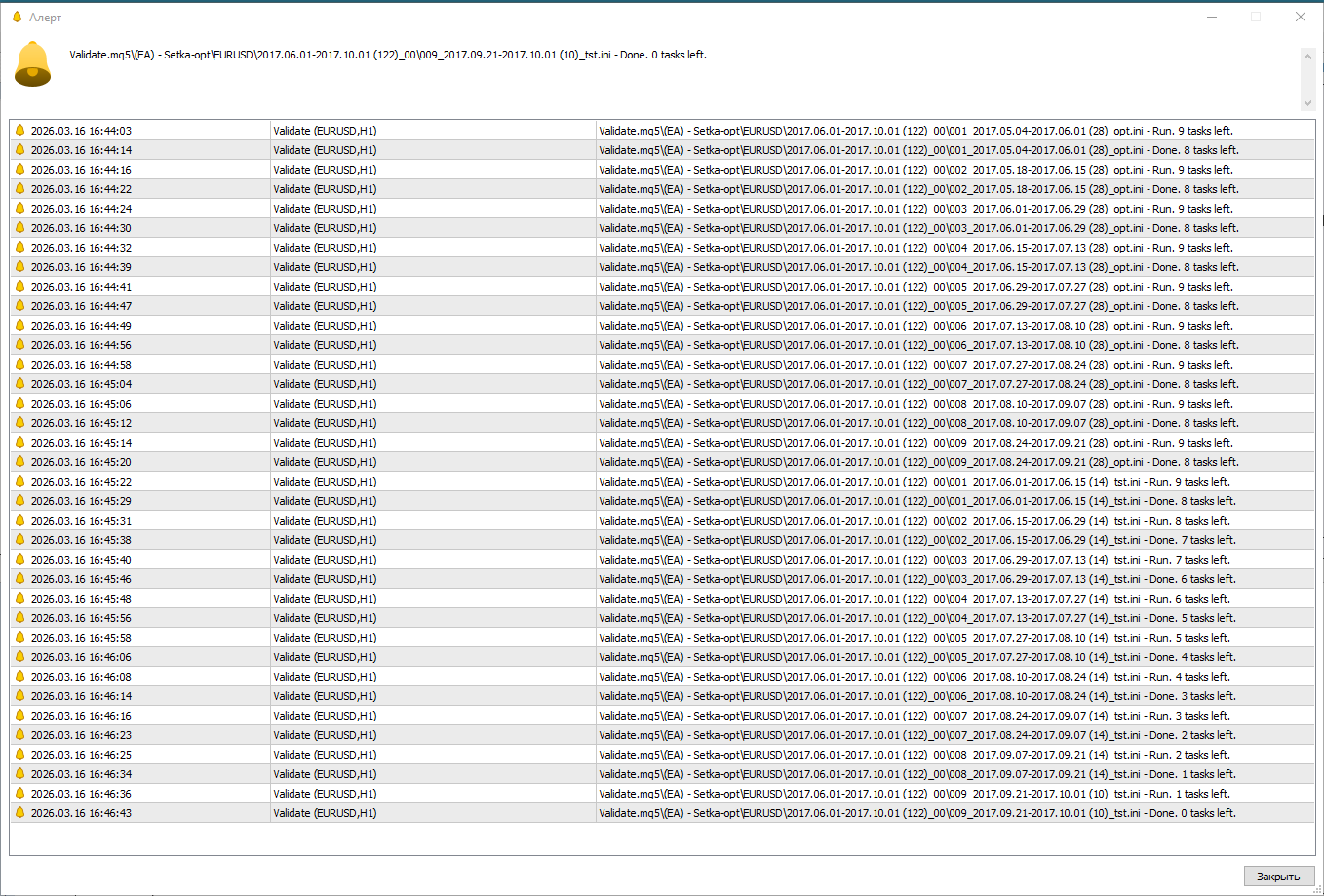Click message 002_2017.06.15-2017.06.29 (14)_tst.ini Done
This screenshot has height=896, width=1324.
917,540
